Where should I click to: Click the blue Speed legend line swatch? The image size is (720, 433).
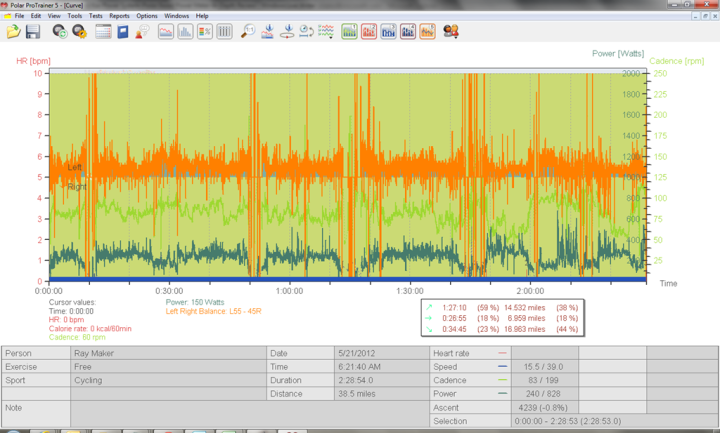pos(502,366)
